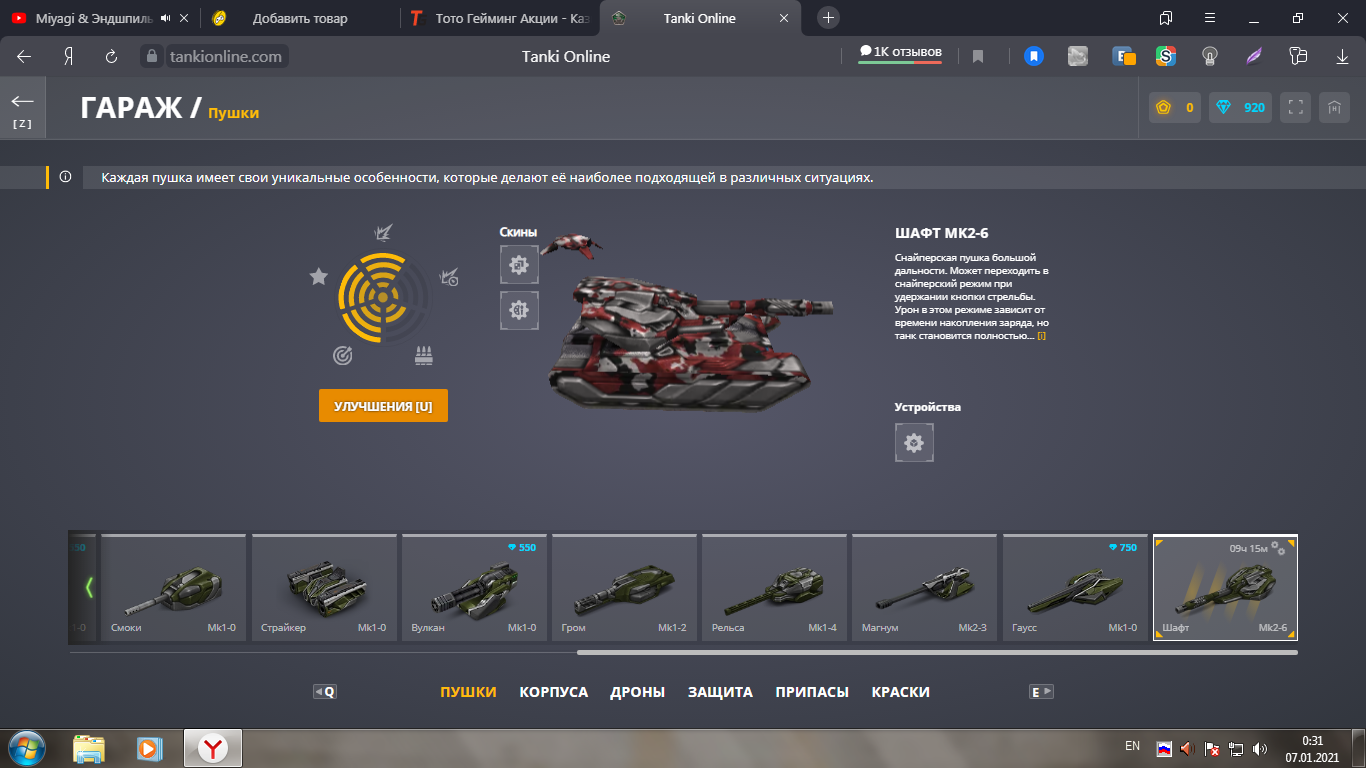The width and height of the screenshot is (1366, 768).
Task: Select the Смоки turret card
Action: 174,588
